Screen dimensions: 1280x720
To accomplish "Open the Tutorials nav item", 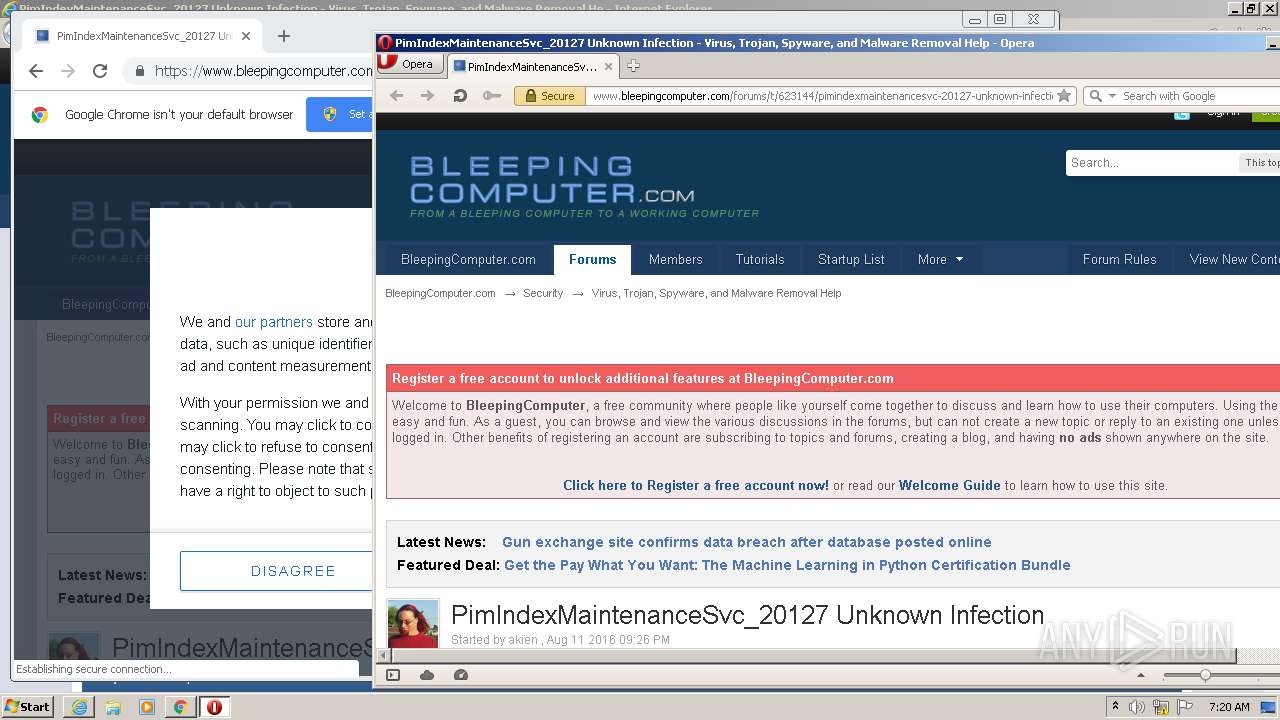I will [x=760, y=259].
